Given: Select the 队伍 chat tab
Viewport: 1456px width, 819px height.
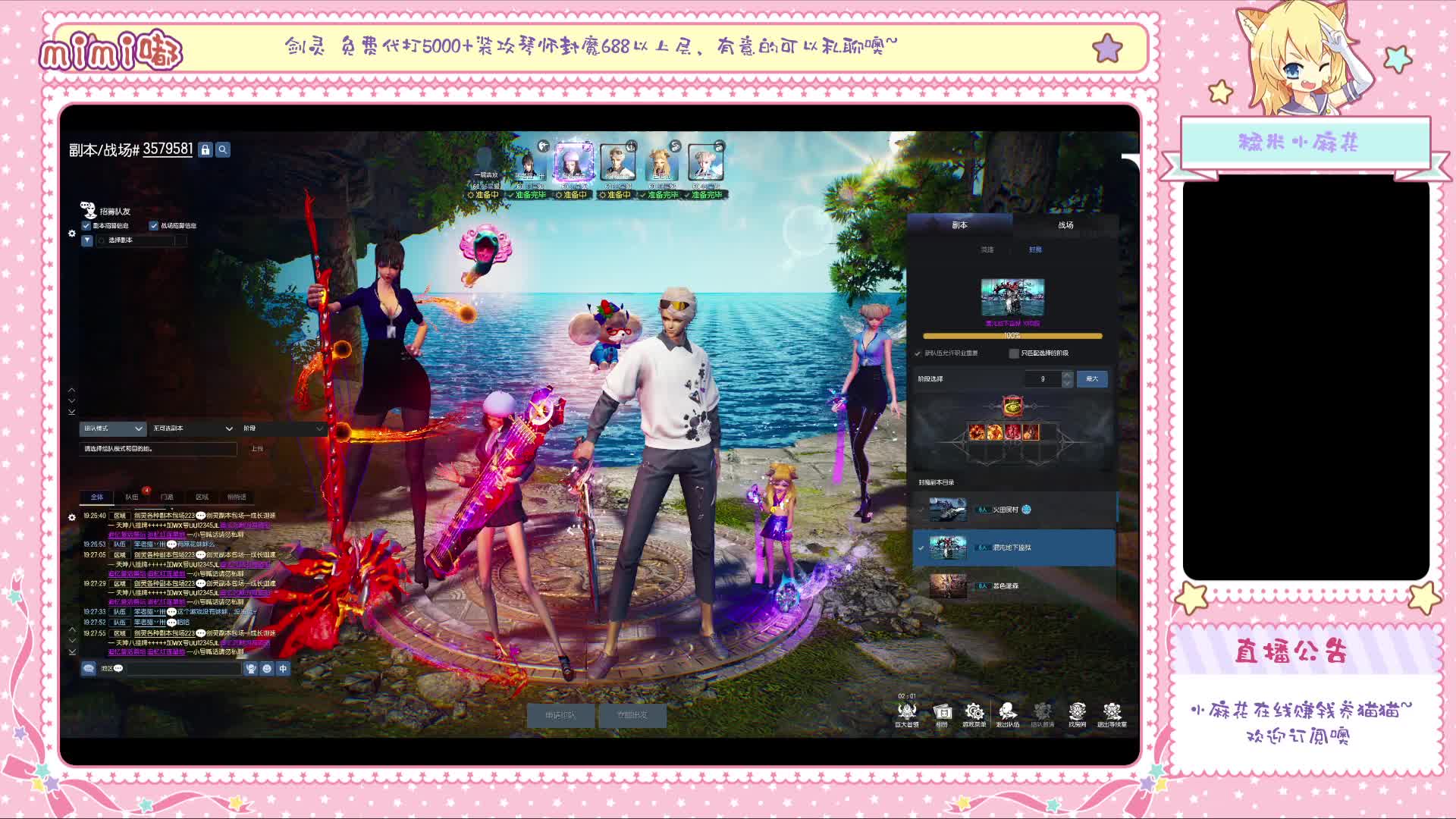Looking at the screenshot, I should point(132,497).
